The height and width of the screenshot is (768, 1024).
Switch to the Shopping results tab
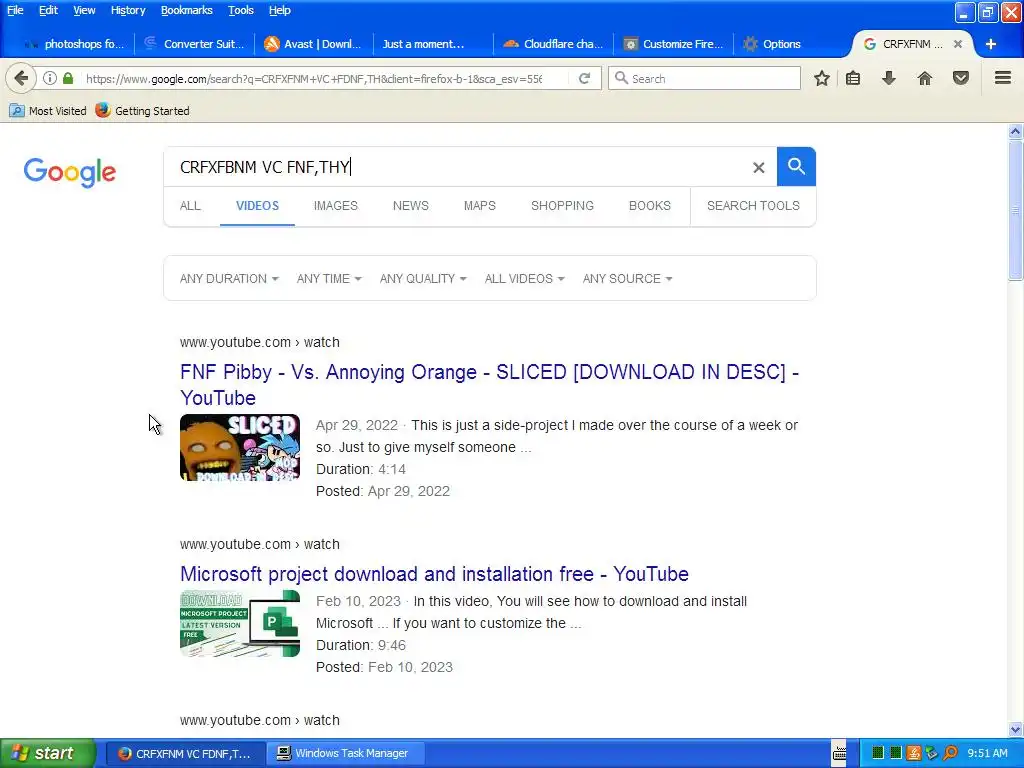point(562,206)
